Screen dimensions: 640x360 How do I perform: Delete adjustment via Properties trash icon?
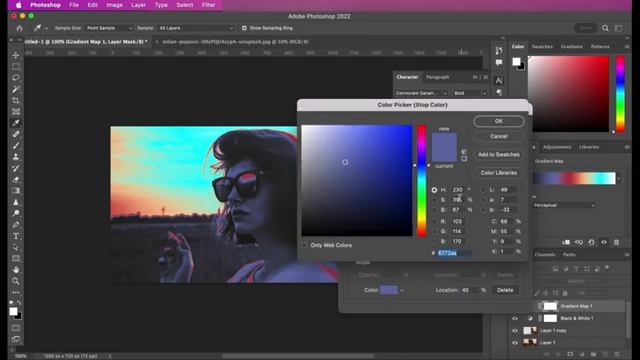[616, 242]
